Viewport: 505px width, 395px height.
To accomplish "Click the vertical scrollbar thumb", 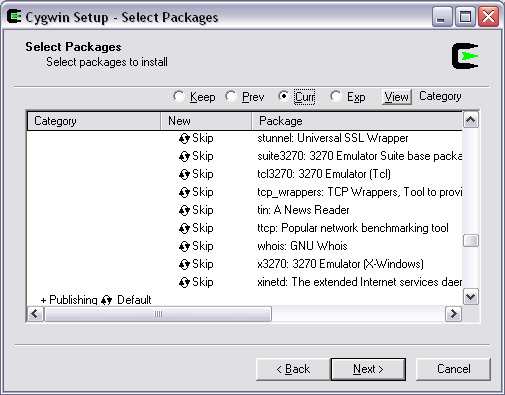I will coord(471,241).
